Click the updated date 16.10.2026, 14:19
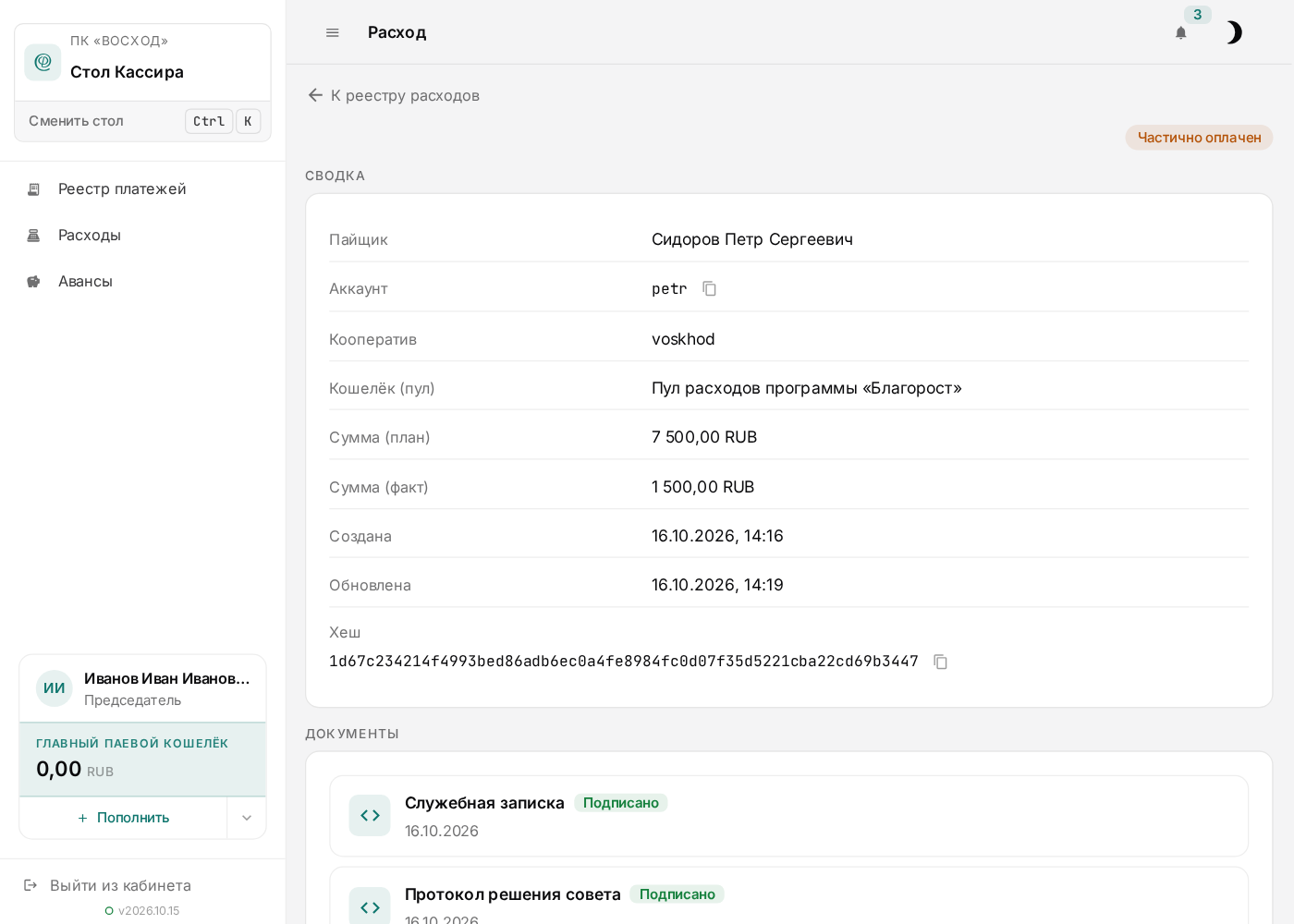 point(717,585)
